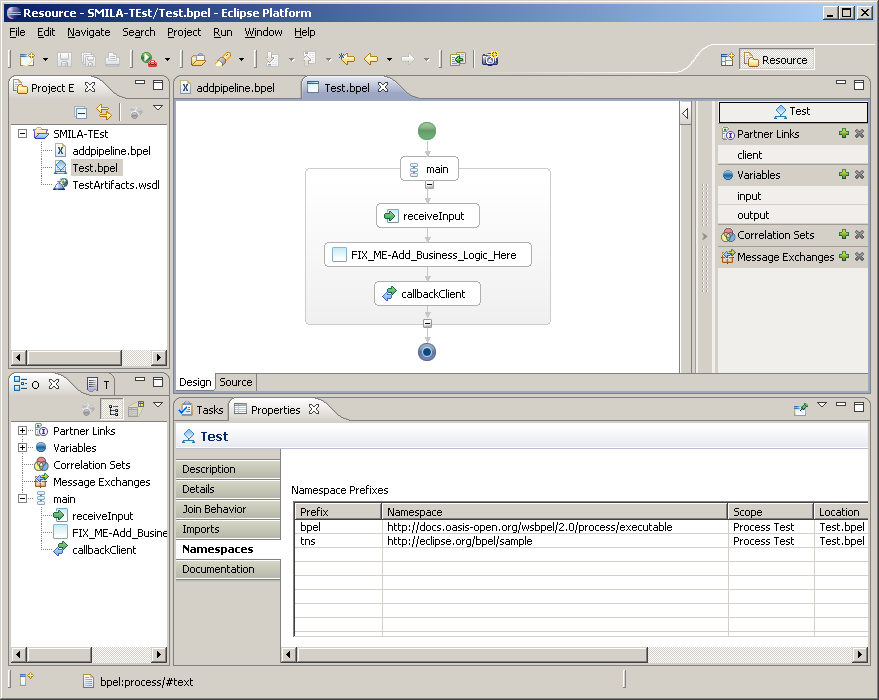
Task: Click the Open Perspective icon
Action: (728, 60)
